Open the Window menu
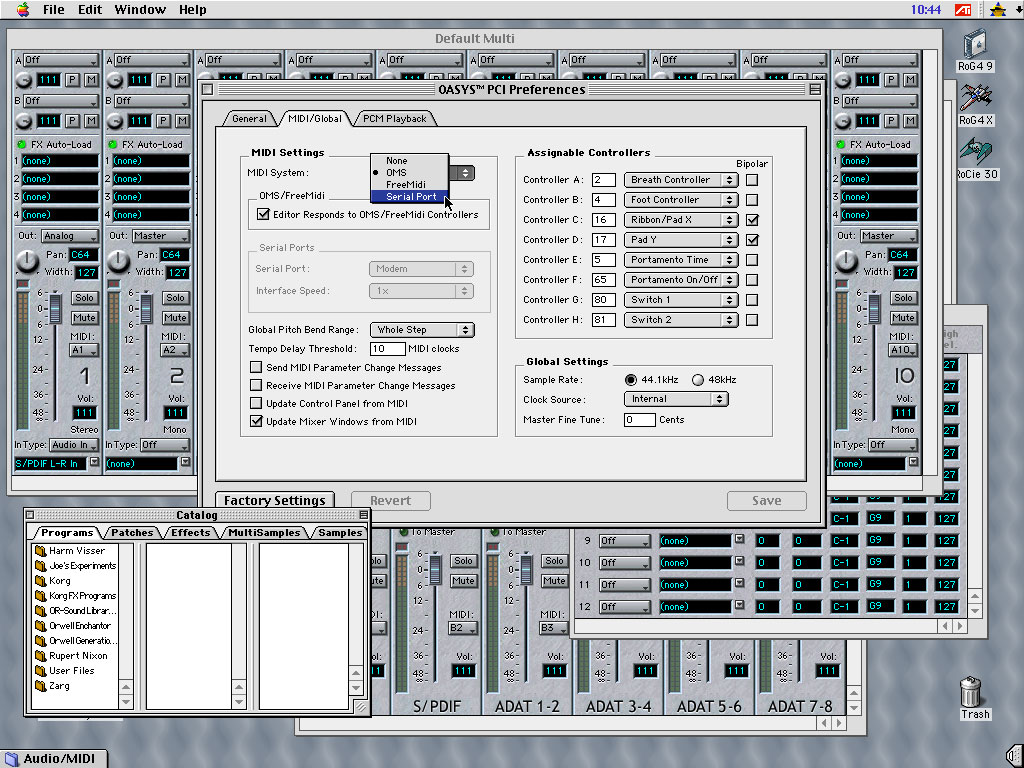1024x768 pixels. tap(140, 9)
